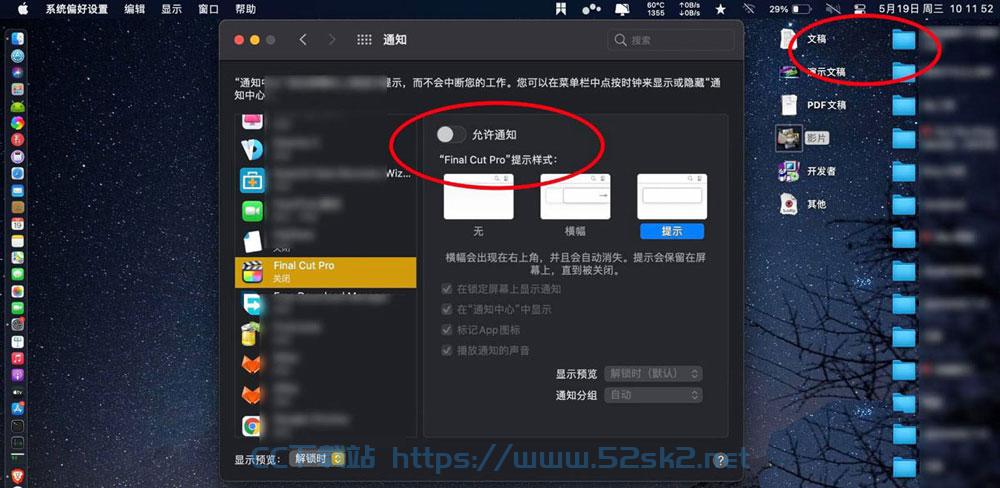Select the yellow jar app icon in list
Viewport: 1000px width, 488px height.
point(251,334)
